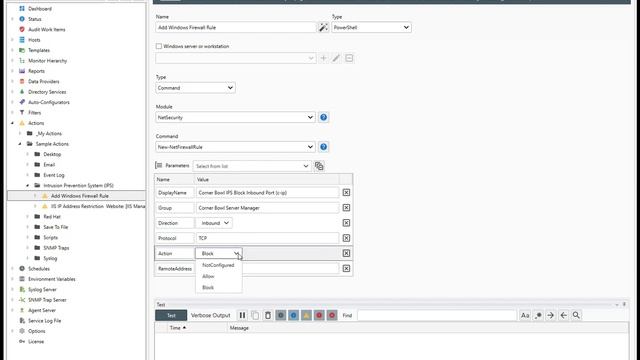The image size is (640, 360).
Task: Click the Protocol TCP value field
Action: 267,238
